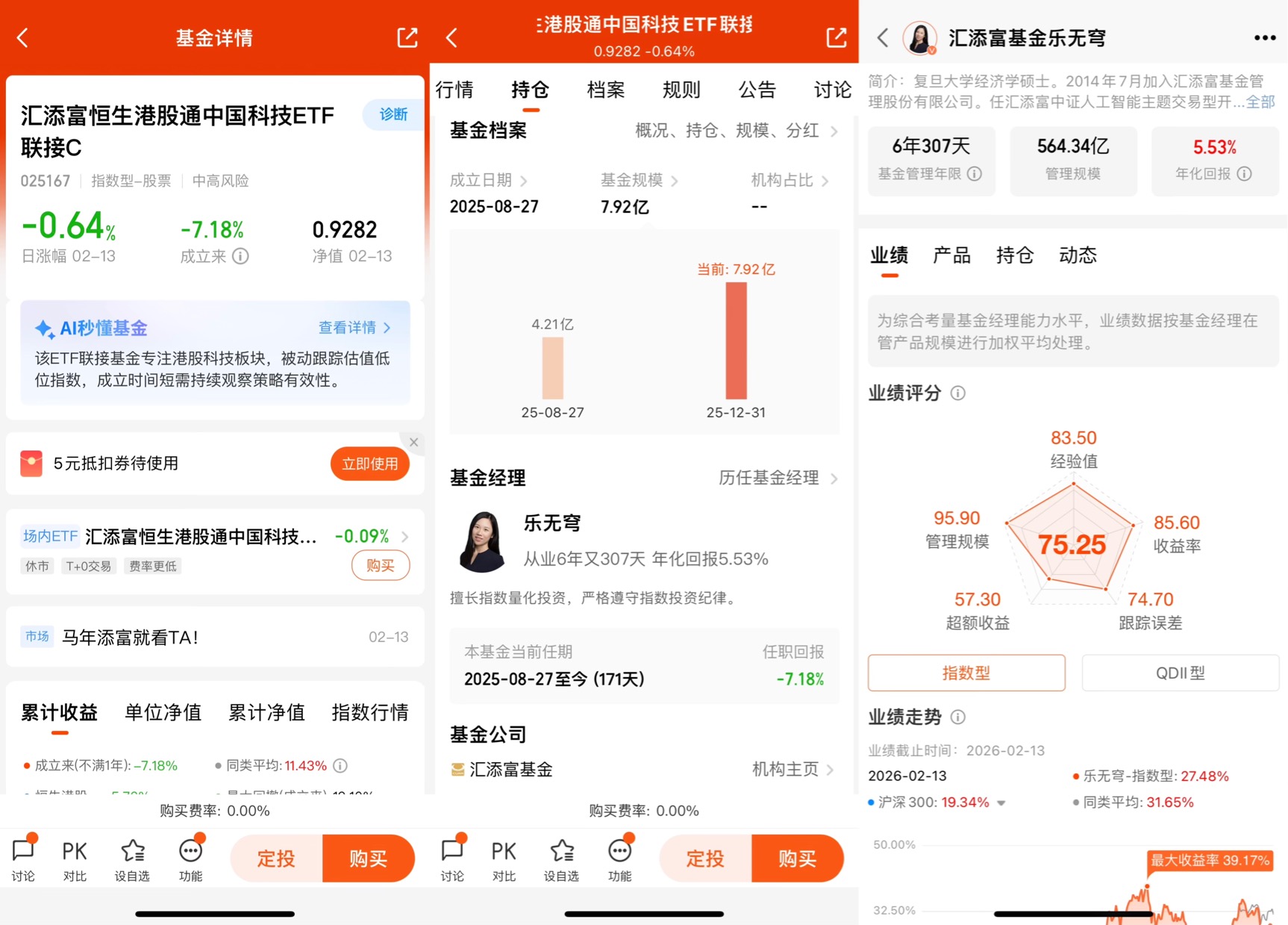Go back from 汇添富基金乐无穹 page
1288x925 pixels.
click(883, 38)
